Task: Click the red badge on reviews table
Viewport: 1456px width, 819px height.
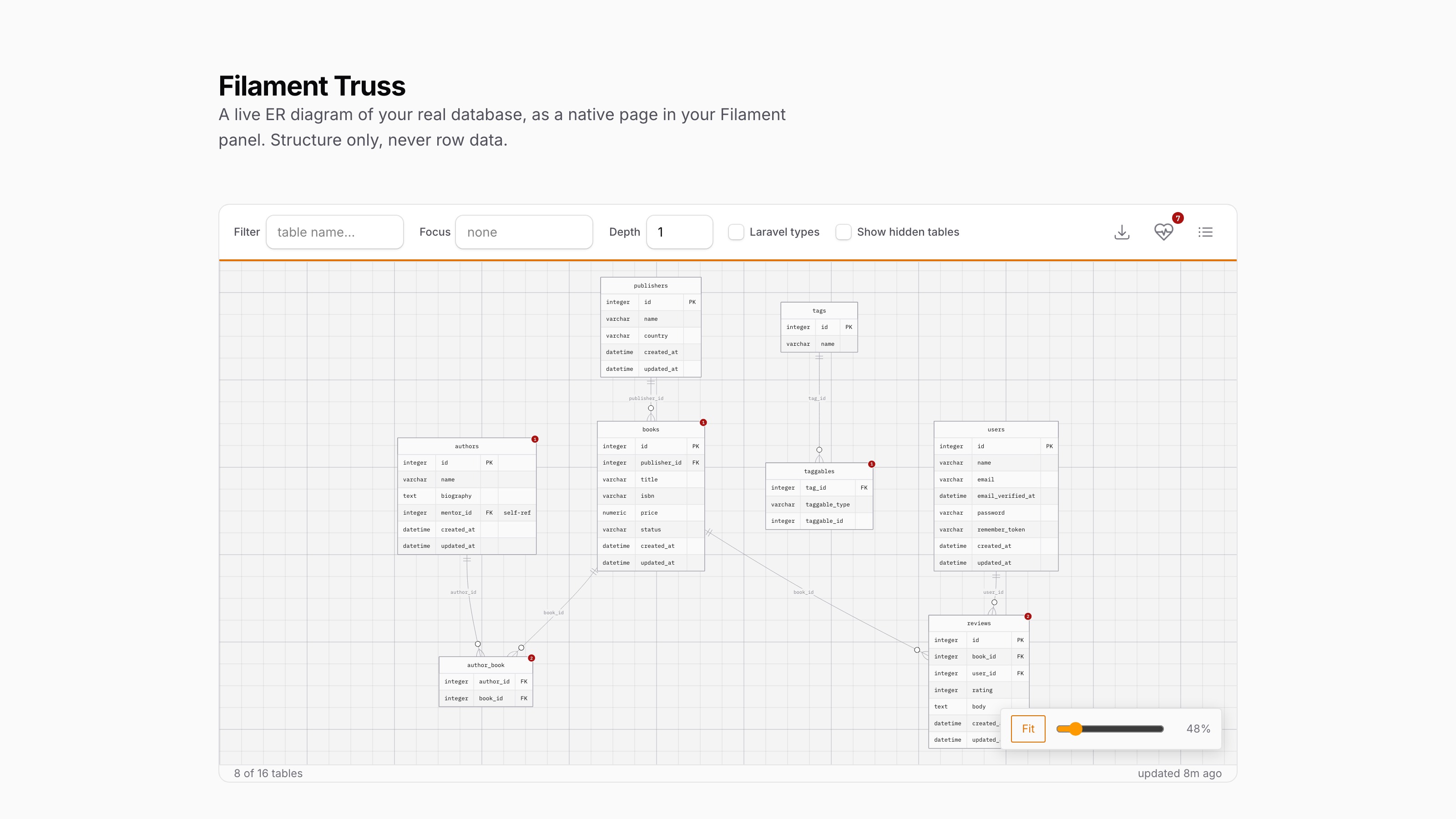Action: [x=1027, y=616]
